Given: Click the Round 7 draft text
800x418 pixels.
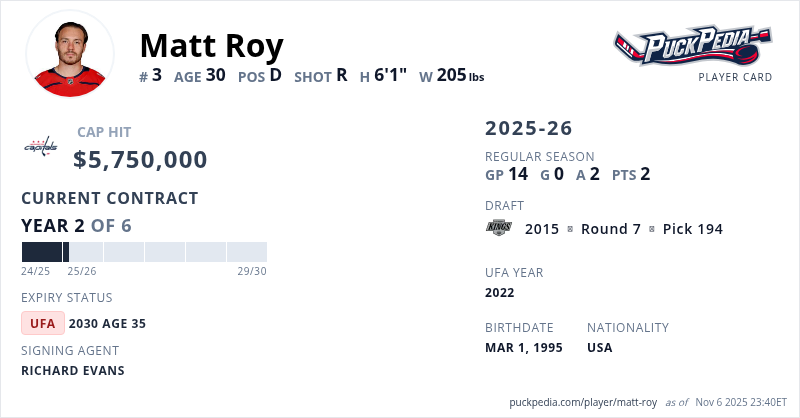Looking at the screenshot, I should pyautogui.click(x=610, y=229).
